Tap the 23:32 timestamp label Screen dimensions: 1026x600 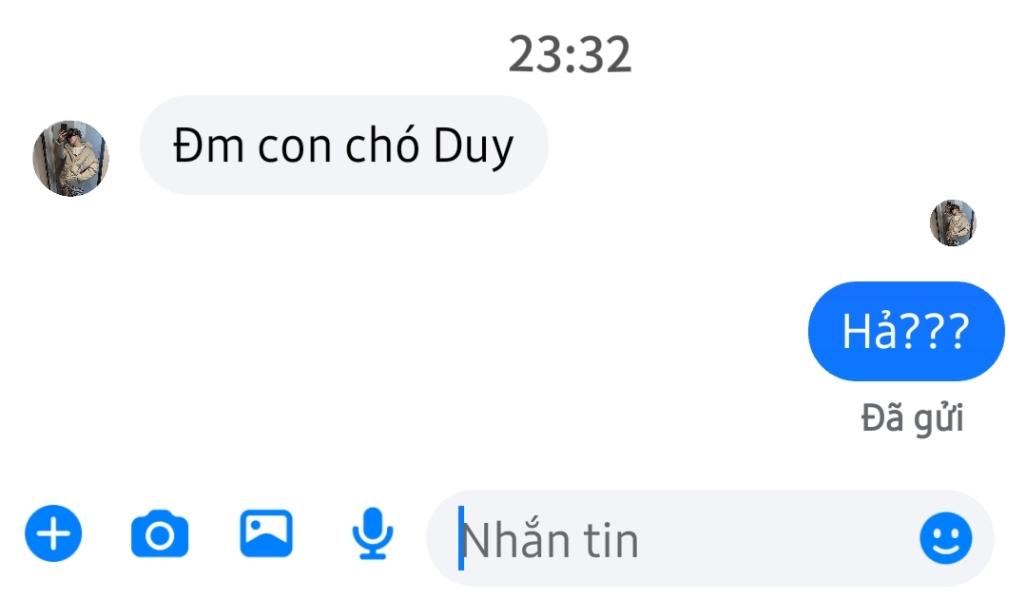pos(570,55)
